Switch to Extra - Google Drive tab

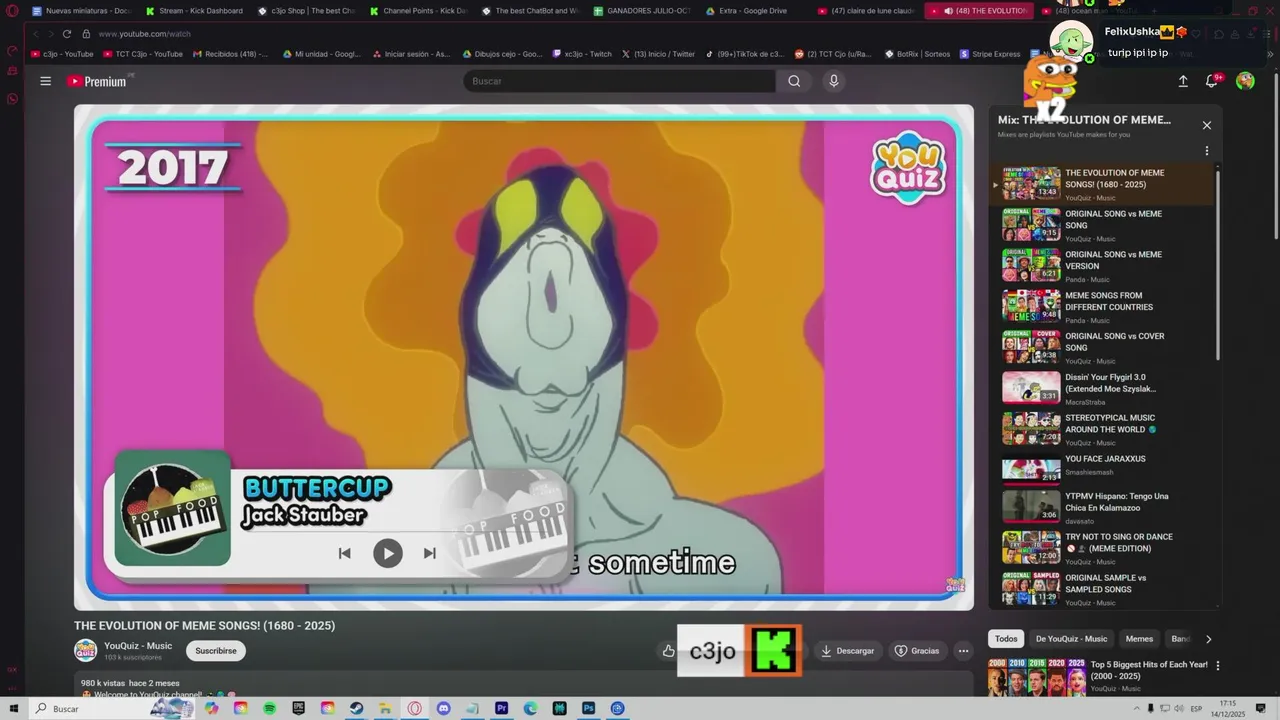(752, 11)
